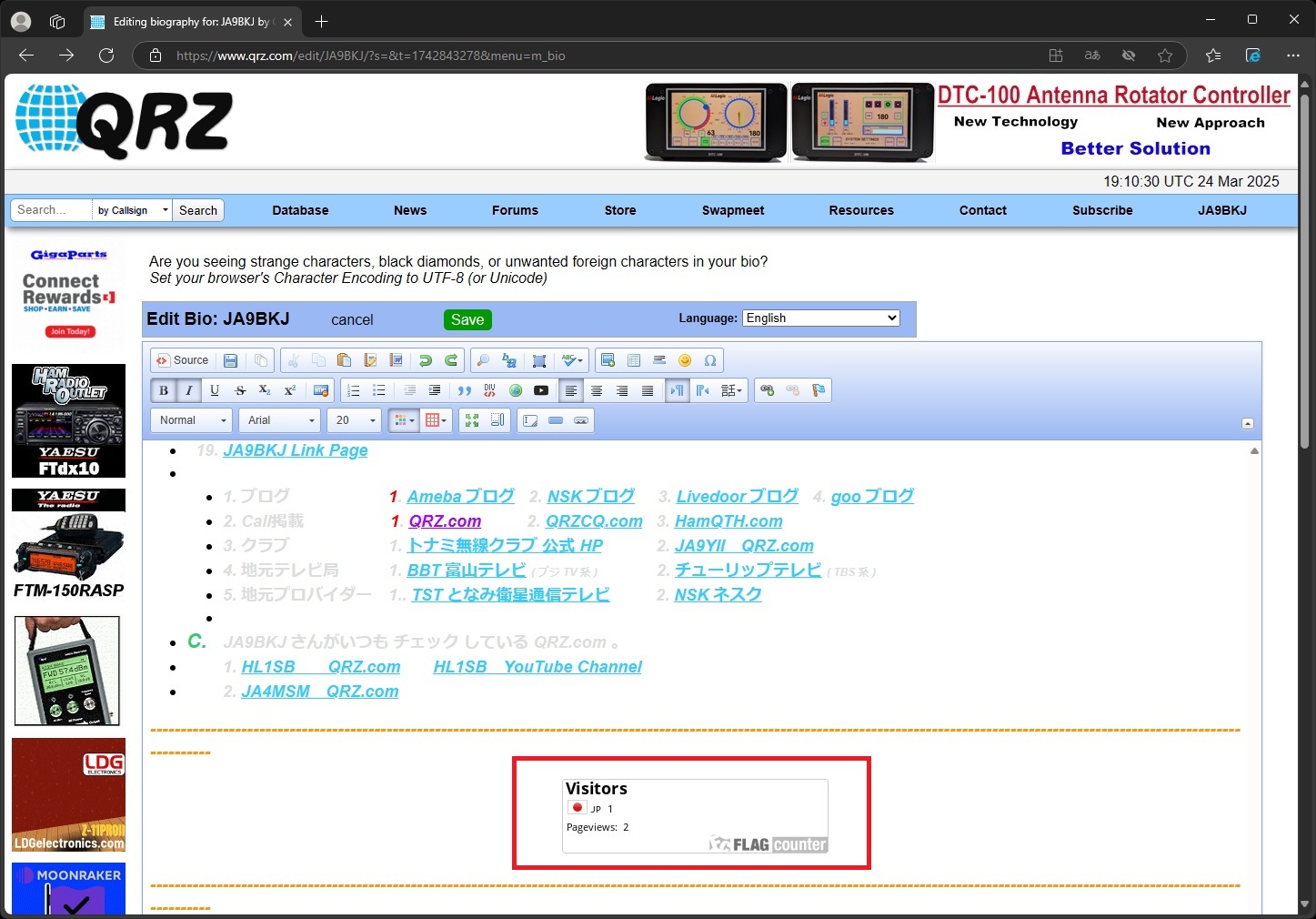The width and height of the screenshot is (1316, 919).
Task: Open the spell check ABC dropdown
Action: pyautogui.click(x=573, y=360)
